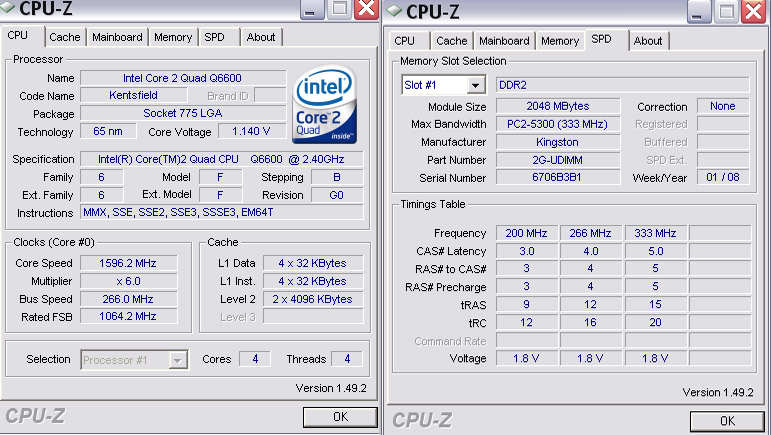Open About tab in right CPU-Z window

[648, 41]
